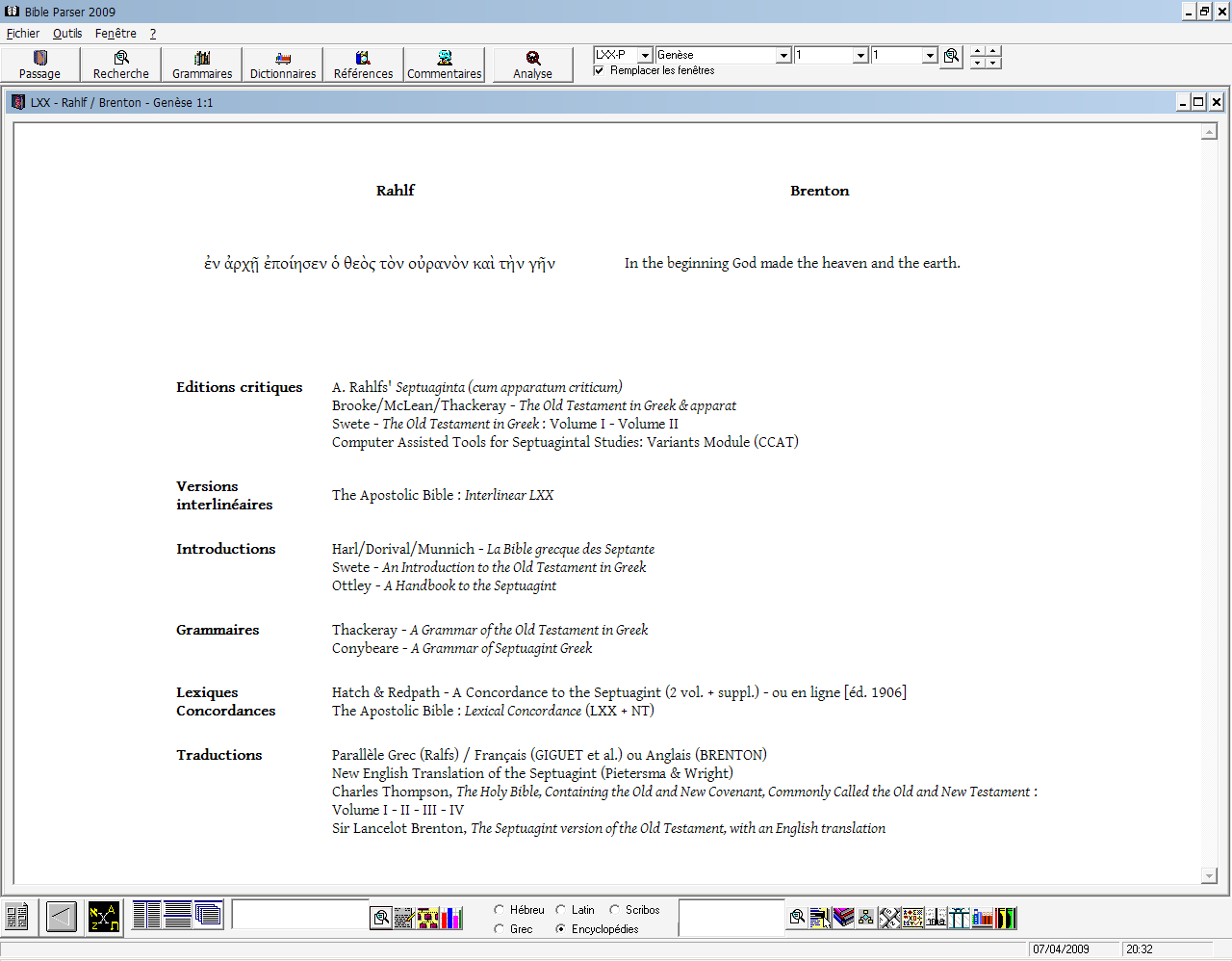Image resolution: width=1232 pixels, height=961 pixels.
Task: Click the bottom-right down arrow stepper
Action: tap(993, 63)
